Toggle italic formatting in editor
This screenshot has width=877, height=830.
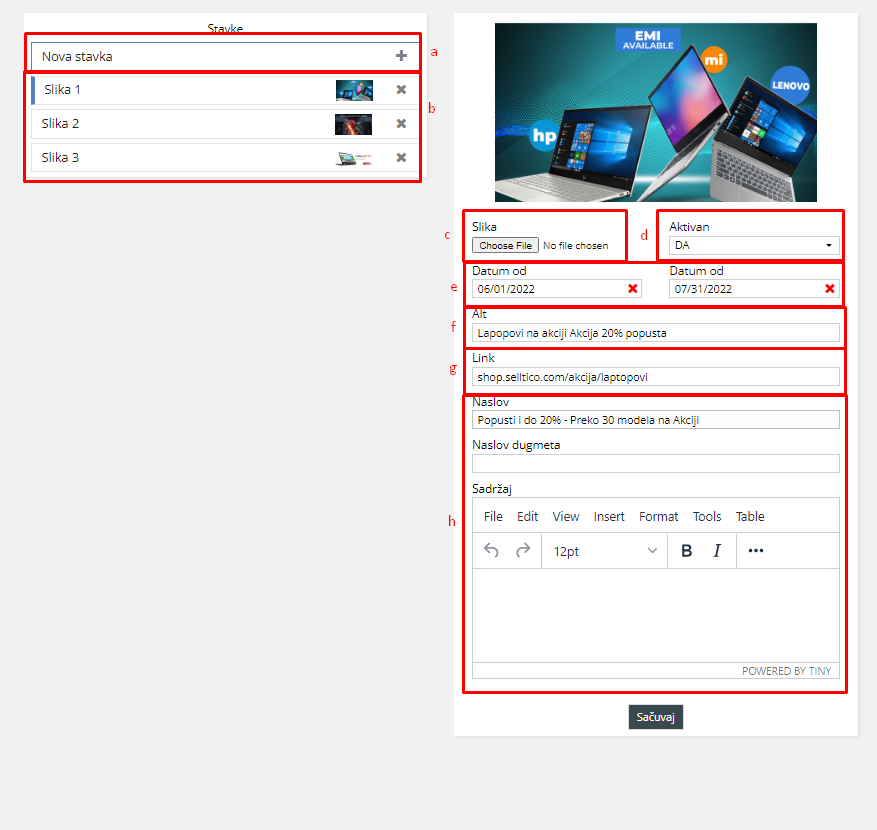(x=717, y=551)
